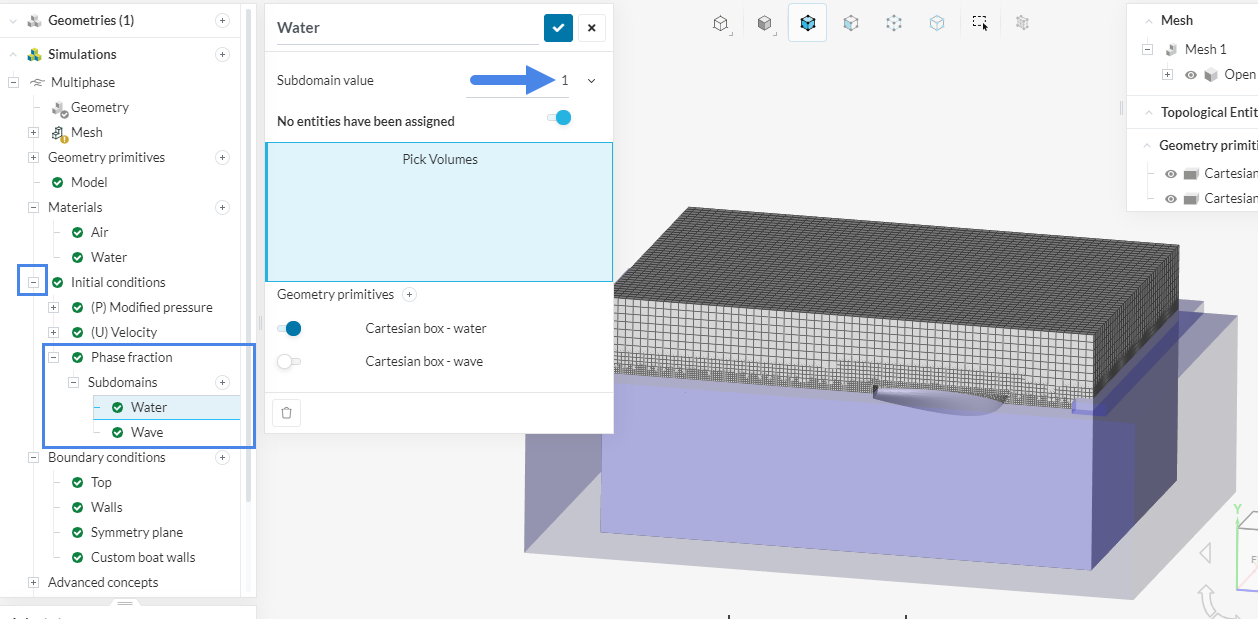Expand the Advanced concepts node
This screenshot has height=619, width=1258.
click(33, 582)
